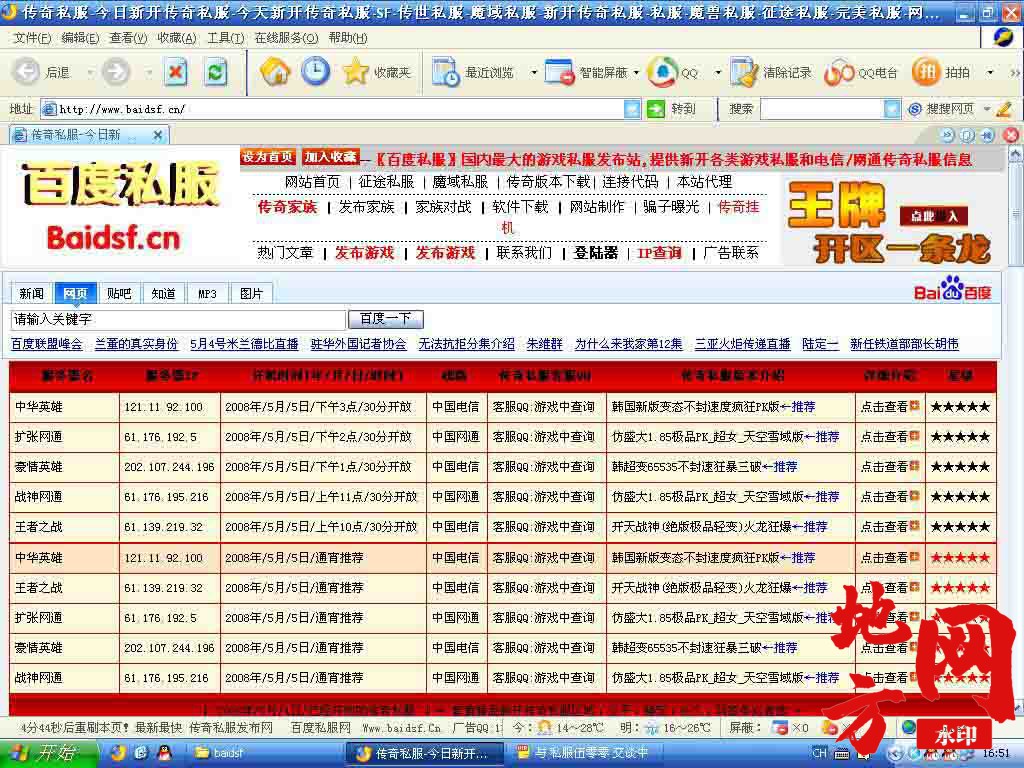Open Favorites star 收藏夹
The image size is (1024, 768).
[x=377, y=72]
